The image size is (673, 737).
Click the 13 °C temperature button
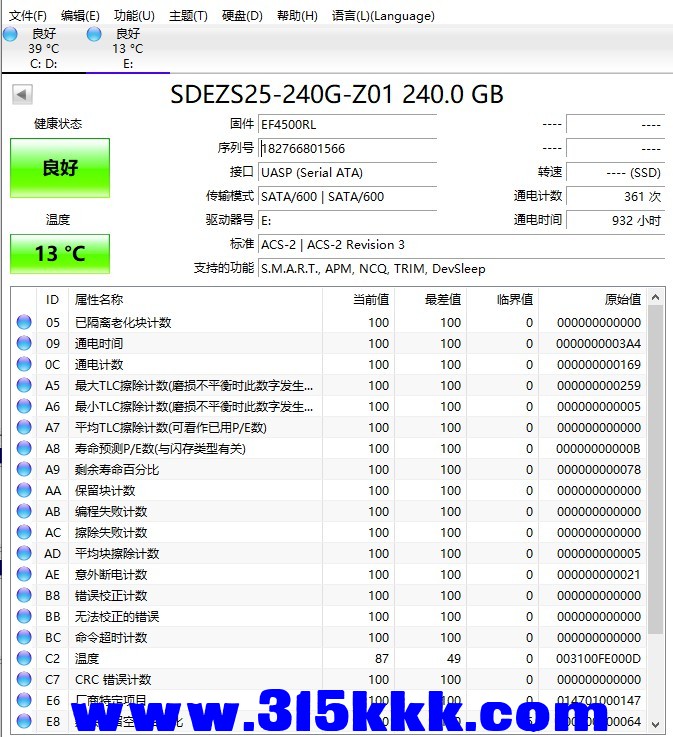(x=60, y=254)
